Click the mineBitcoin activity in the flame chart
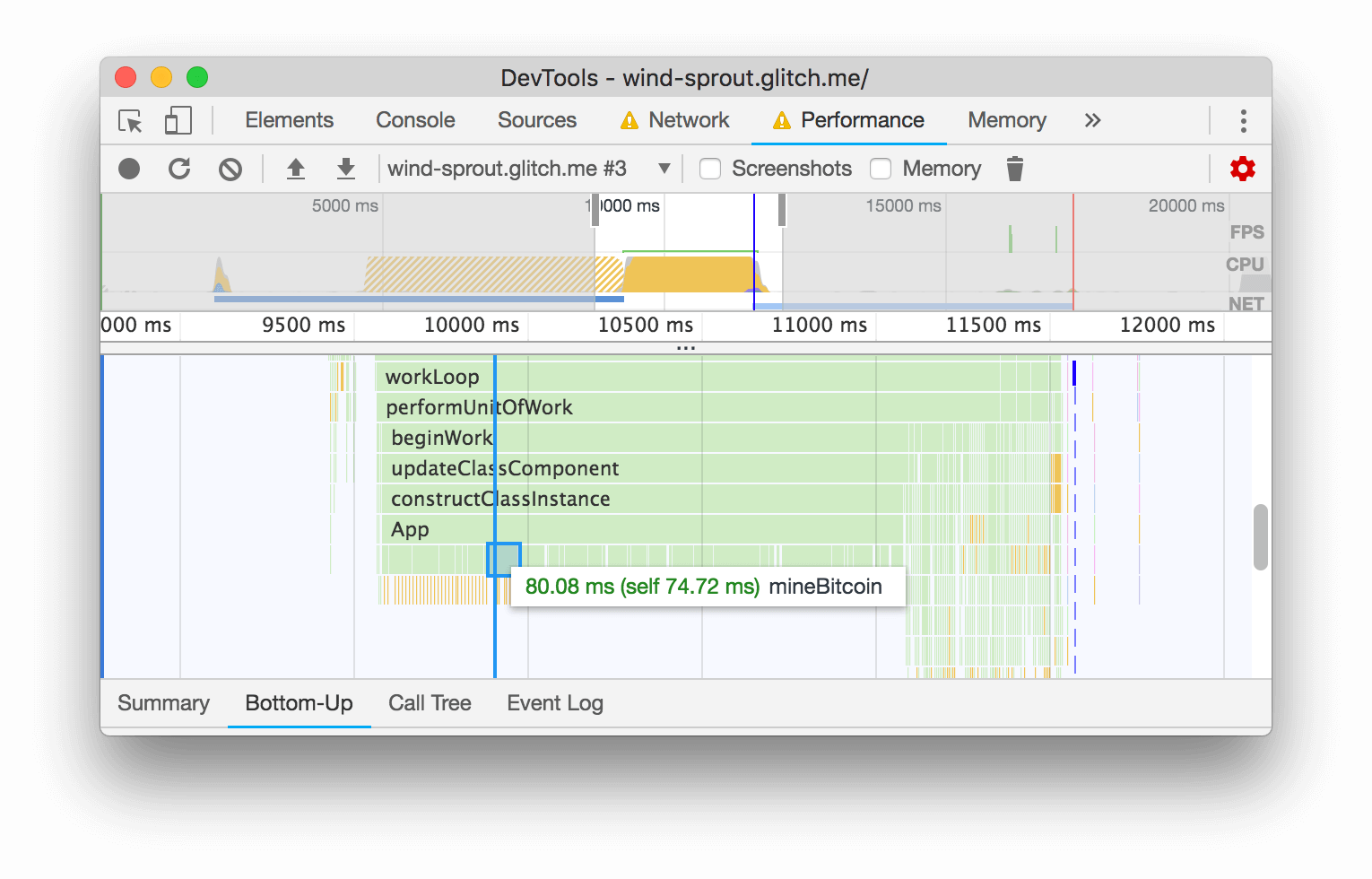1372x879 pixels. pos(505,559)
